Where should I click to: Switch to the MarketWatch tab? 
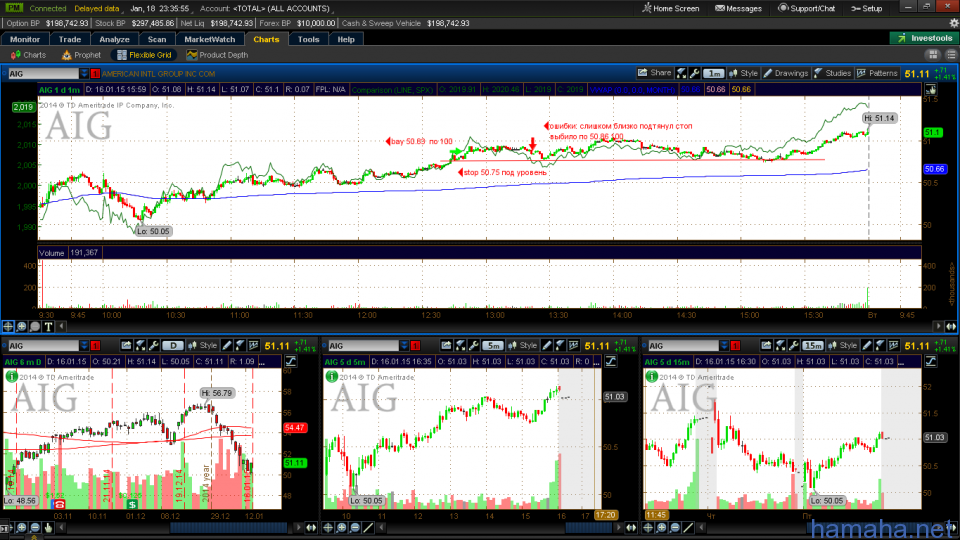[209, 39]
